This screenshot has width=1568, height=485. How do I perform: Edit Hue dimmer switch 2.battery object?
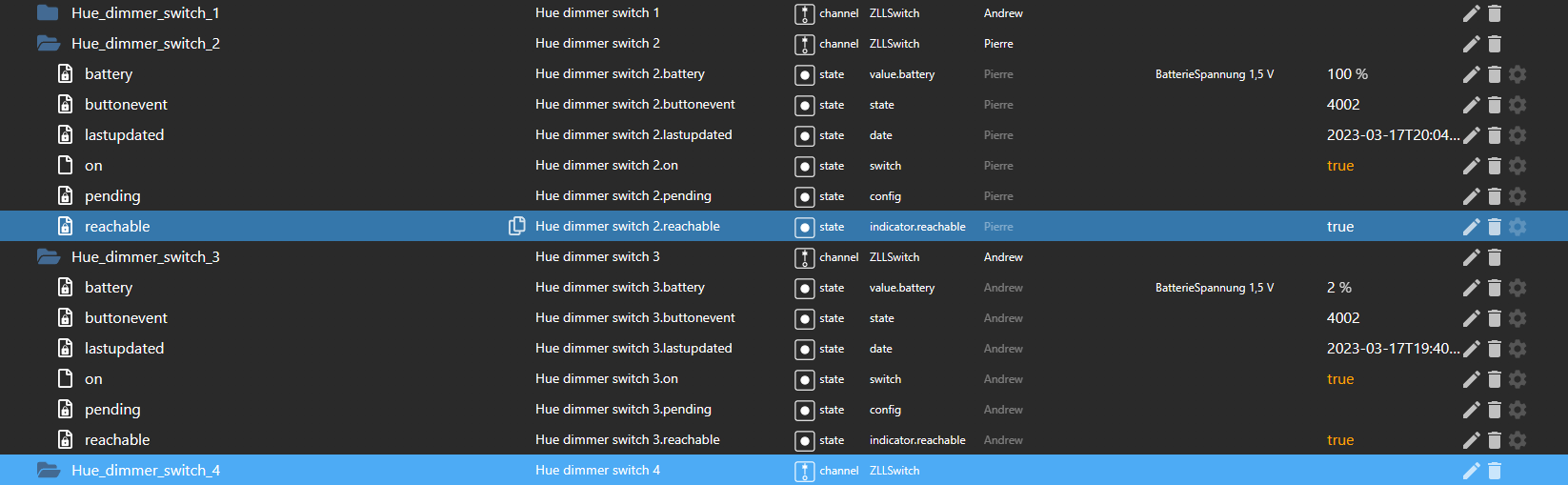click(1472, 74)
